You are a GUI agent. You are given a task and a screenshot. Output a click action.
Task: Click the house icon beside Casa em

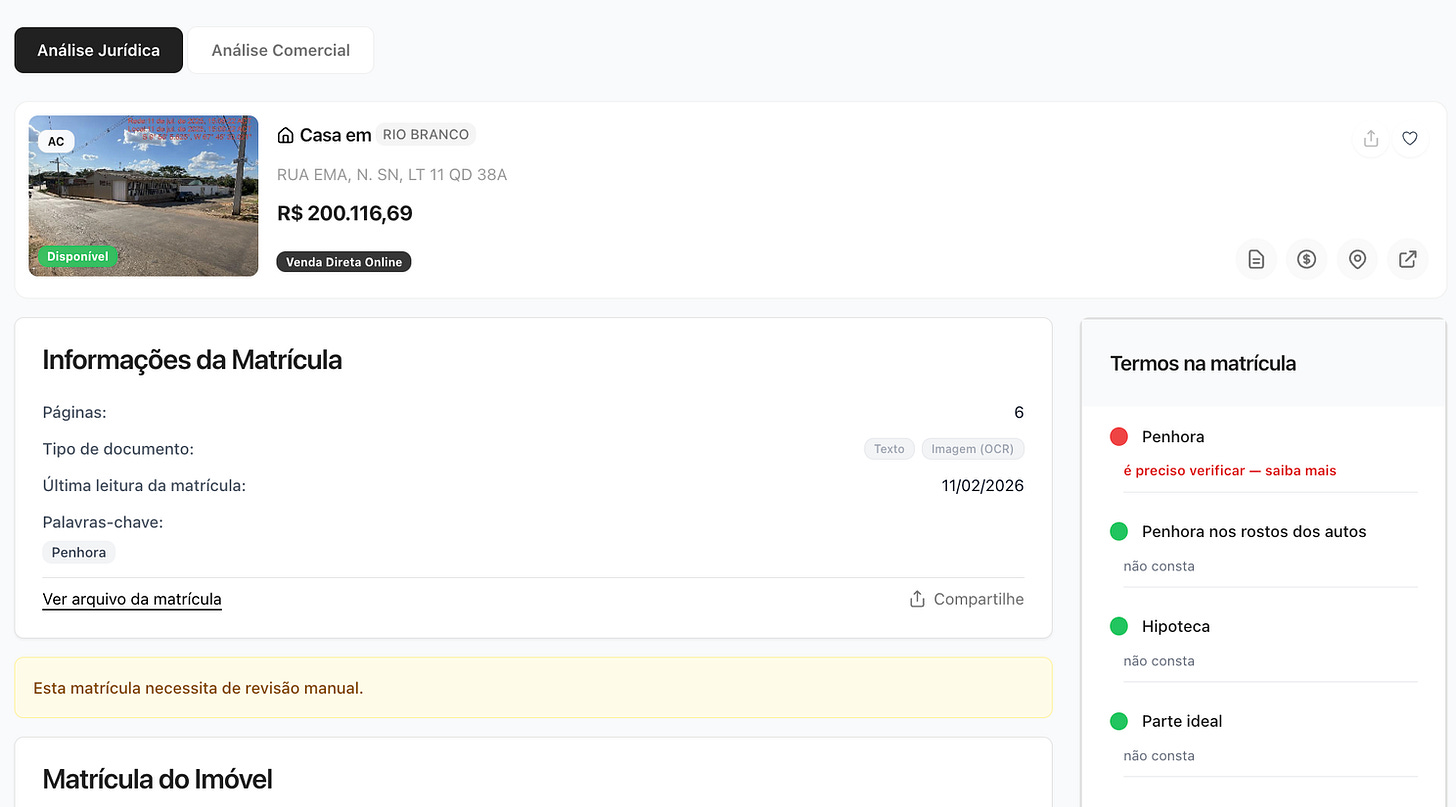285,135
